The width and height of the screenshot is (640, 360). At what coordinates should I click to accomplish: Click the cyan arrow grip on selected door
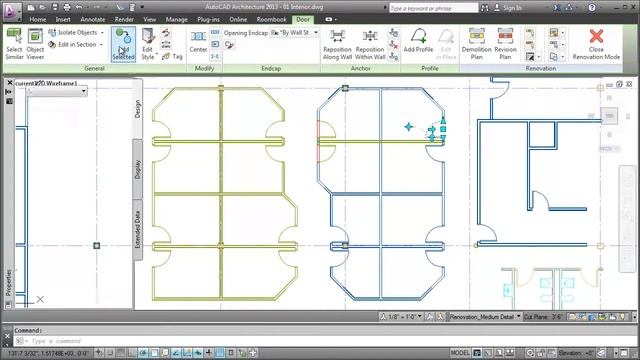[x=431, y=130]
